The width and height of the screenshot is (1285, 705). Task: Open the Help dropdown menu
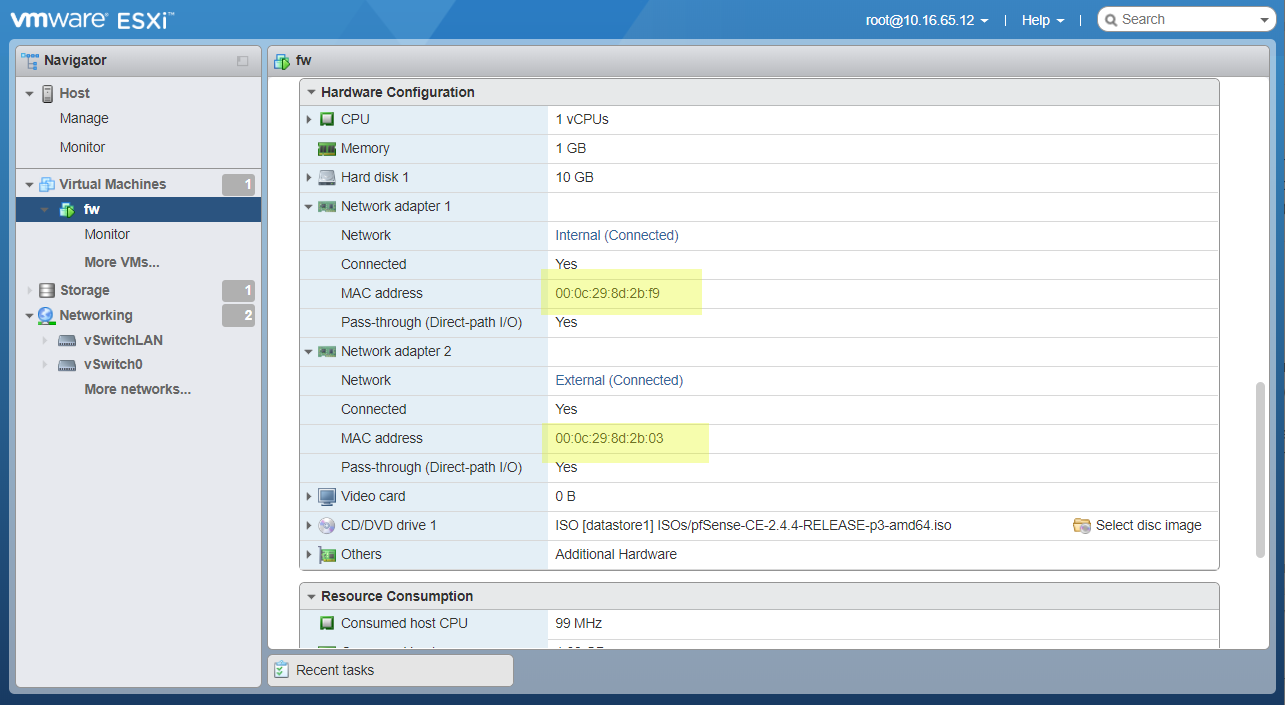1043,20
